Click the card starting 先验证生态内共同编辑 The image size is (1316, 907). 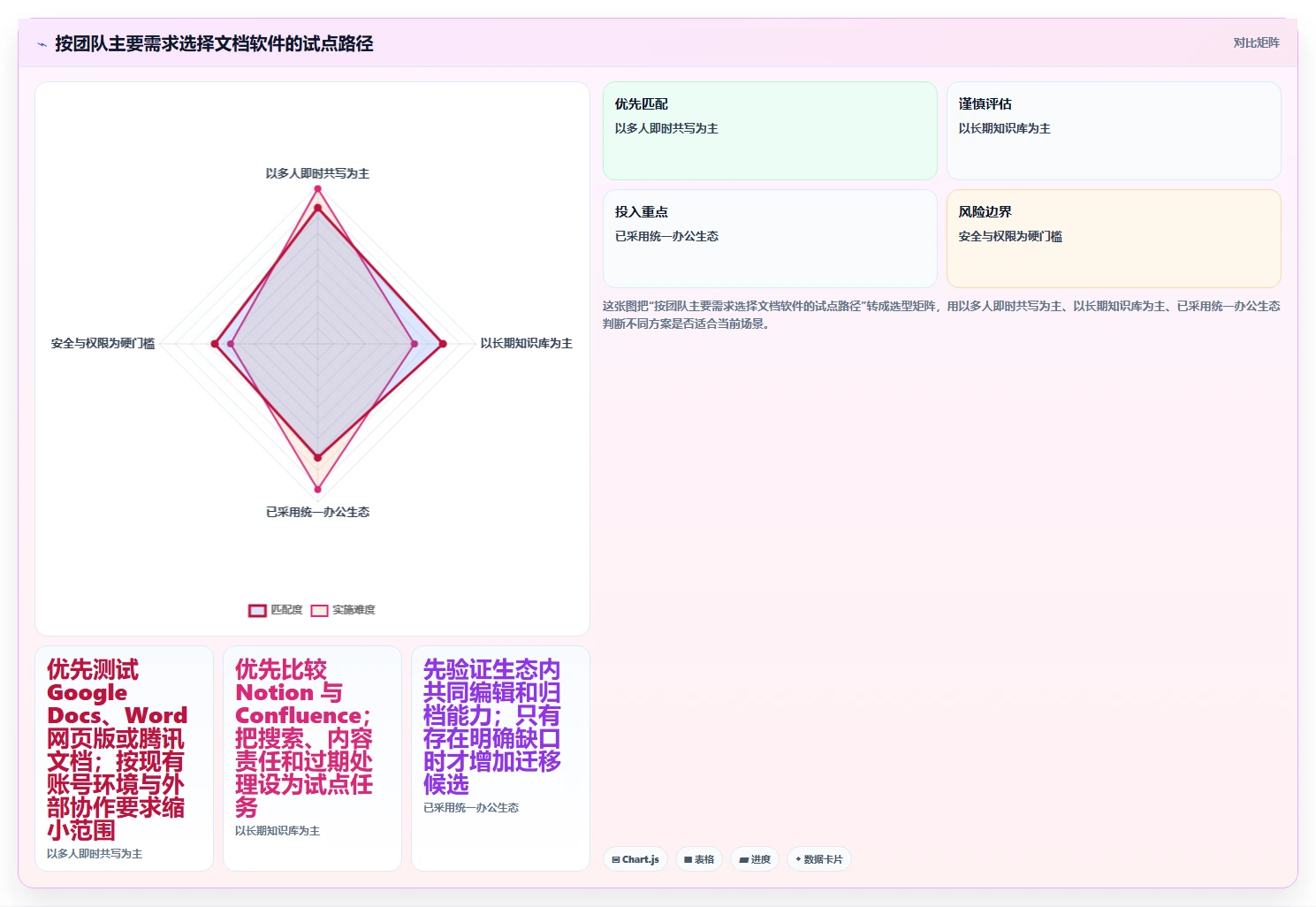click(x=500, y=758)
